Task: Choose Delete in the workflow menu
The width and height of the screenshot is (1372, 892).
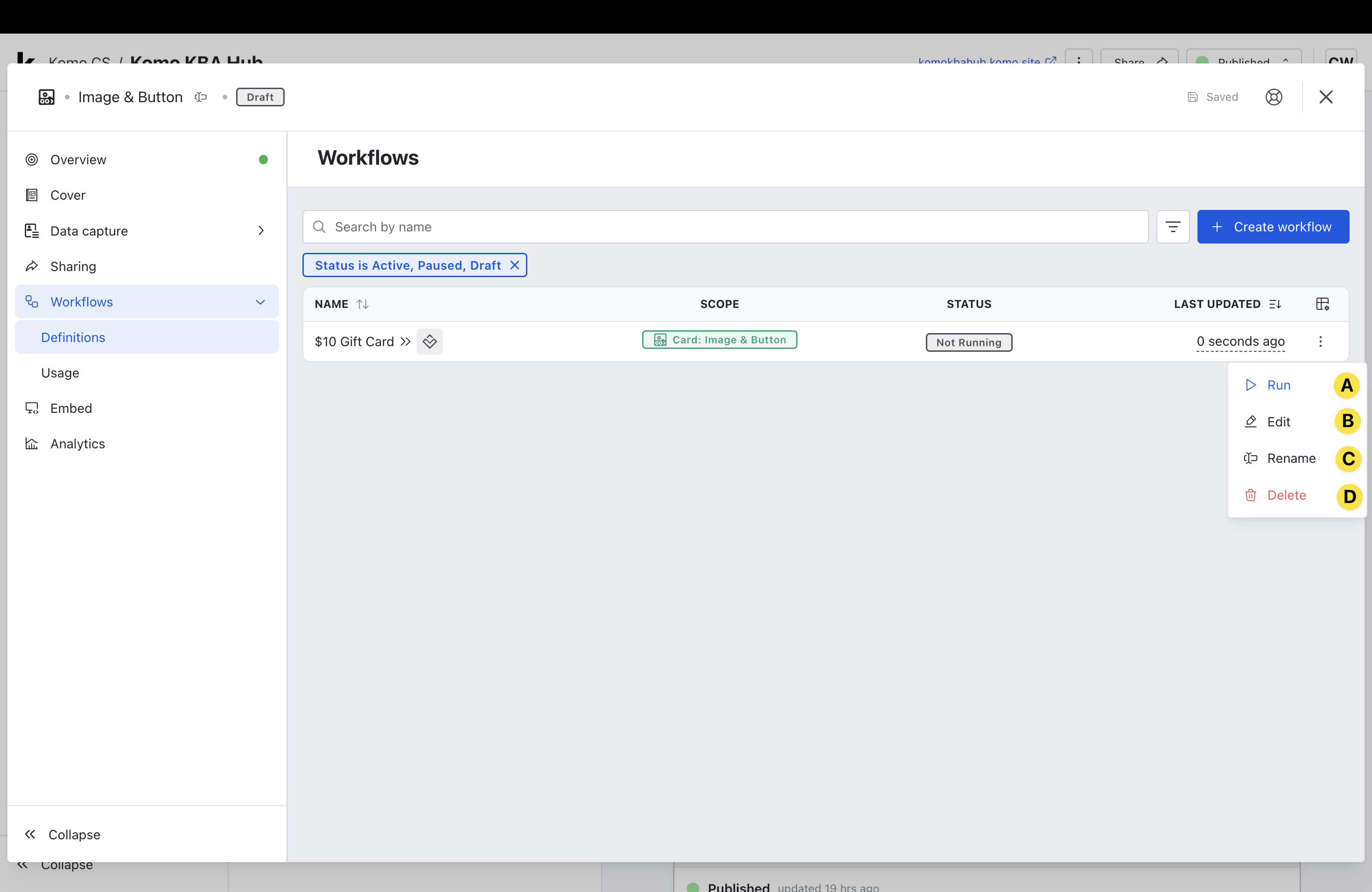Action: (x=1286, y=495)
